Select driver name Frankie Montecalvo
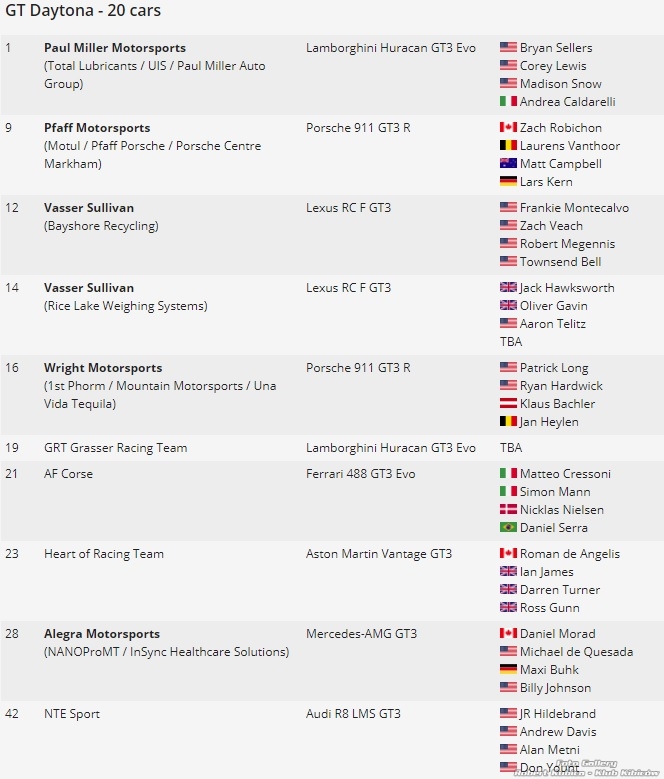 [574, 208]
